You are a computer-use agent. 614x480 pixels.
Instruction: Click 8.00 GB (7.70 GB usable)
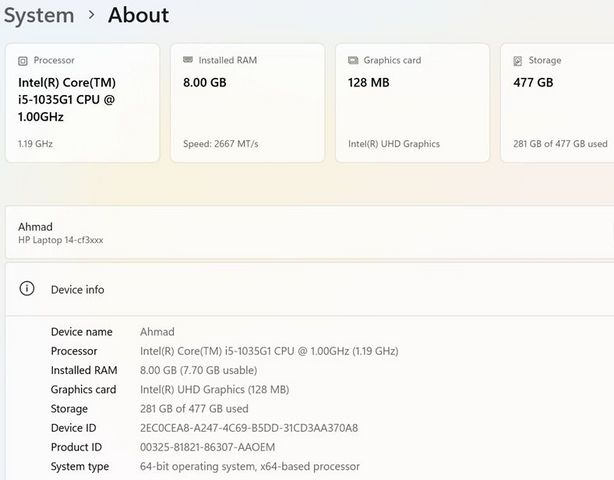(199, 370)
